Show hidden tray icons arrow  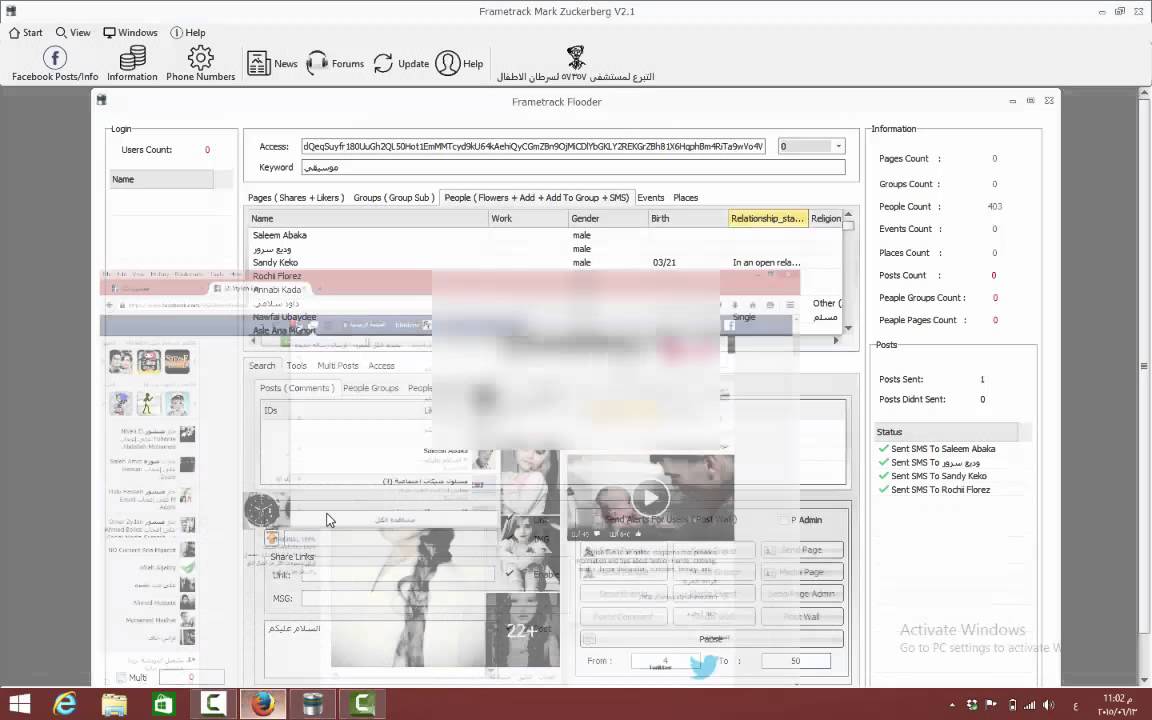(x=952, y=705)
